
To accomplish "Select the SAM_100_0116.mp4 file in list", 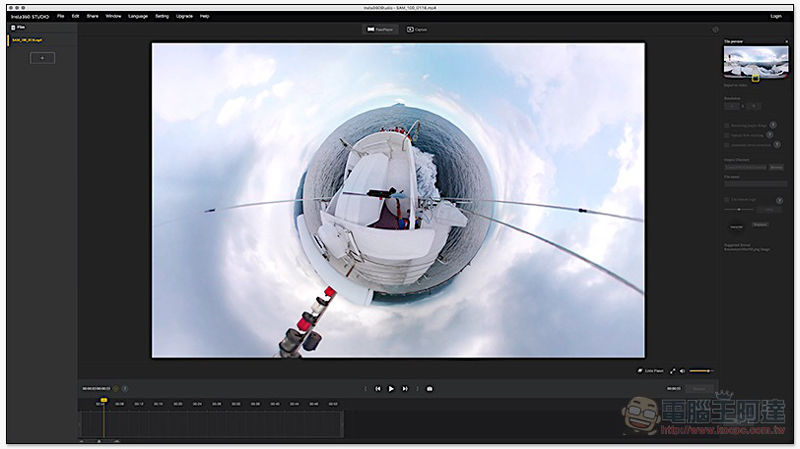I will click(x=27, y=41).
